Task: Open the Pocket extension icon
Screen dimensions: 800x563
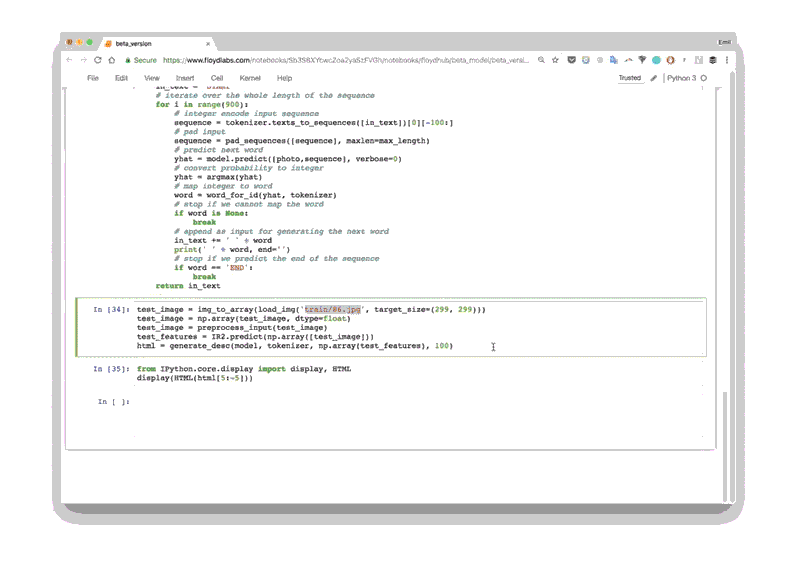Action: tap(572, 60)
